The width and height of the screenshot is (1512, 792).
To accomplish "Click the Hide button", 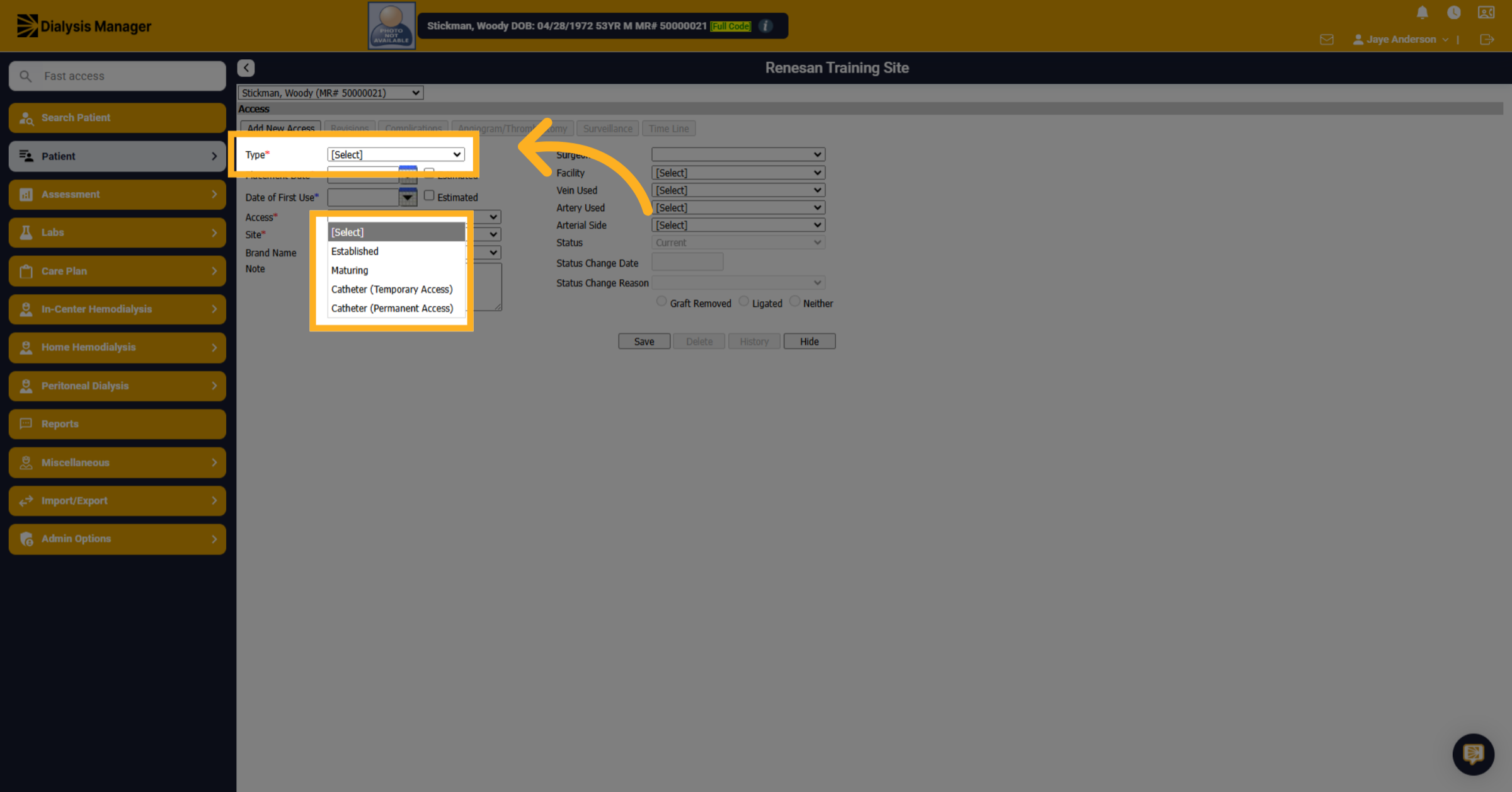I will tap(809, 341).
